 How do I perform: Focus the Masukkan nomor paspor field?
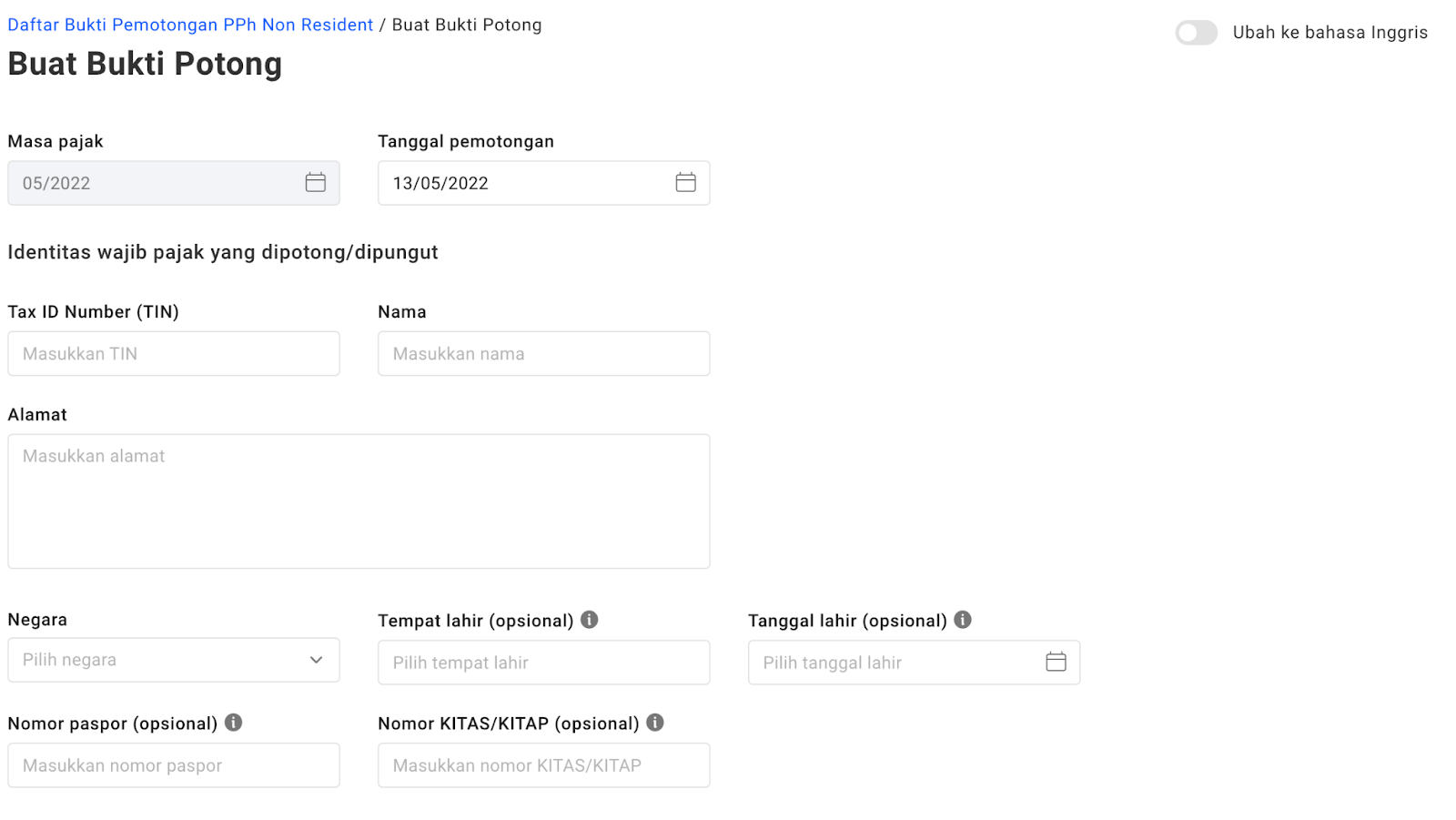point(174,765)
